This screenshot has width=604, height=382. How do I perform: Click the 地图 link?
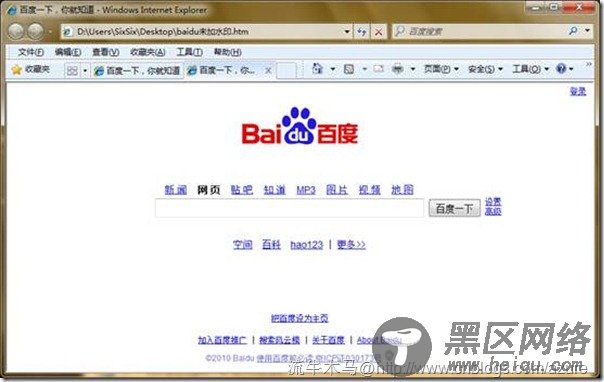[402, 189]
